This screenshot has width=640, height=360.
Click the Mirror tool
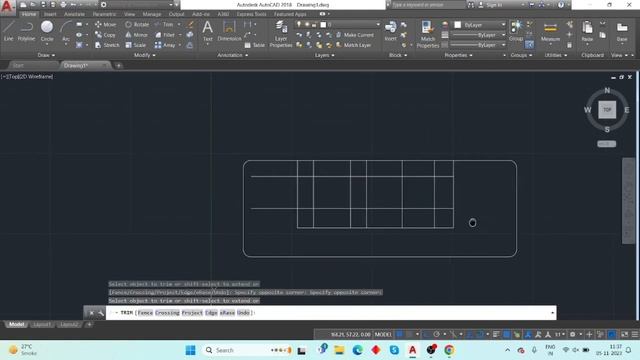tap(137, 35)
